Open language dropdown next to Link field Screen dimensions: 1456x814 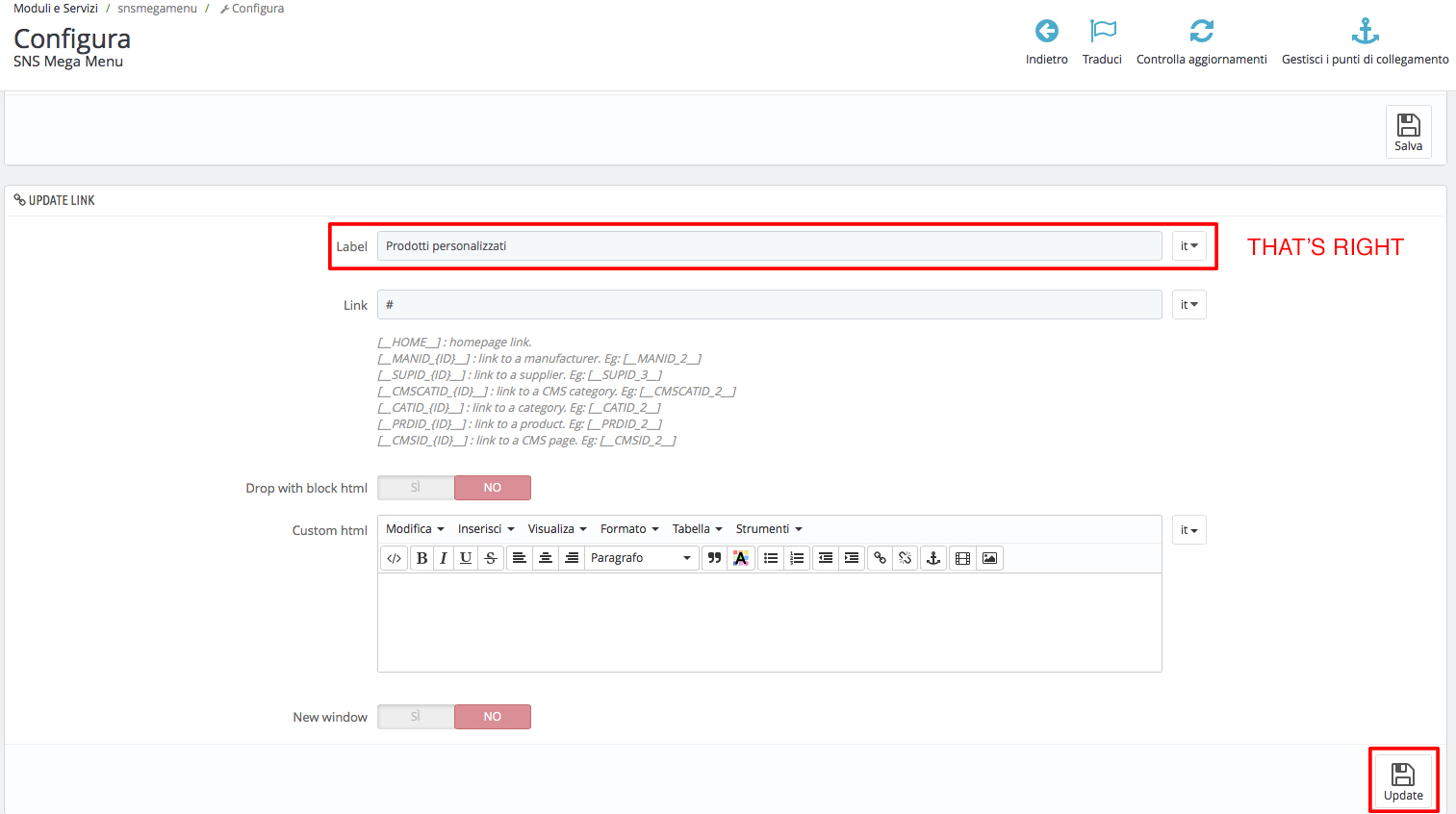tap(1188, 305)
